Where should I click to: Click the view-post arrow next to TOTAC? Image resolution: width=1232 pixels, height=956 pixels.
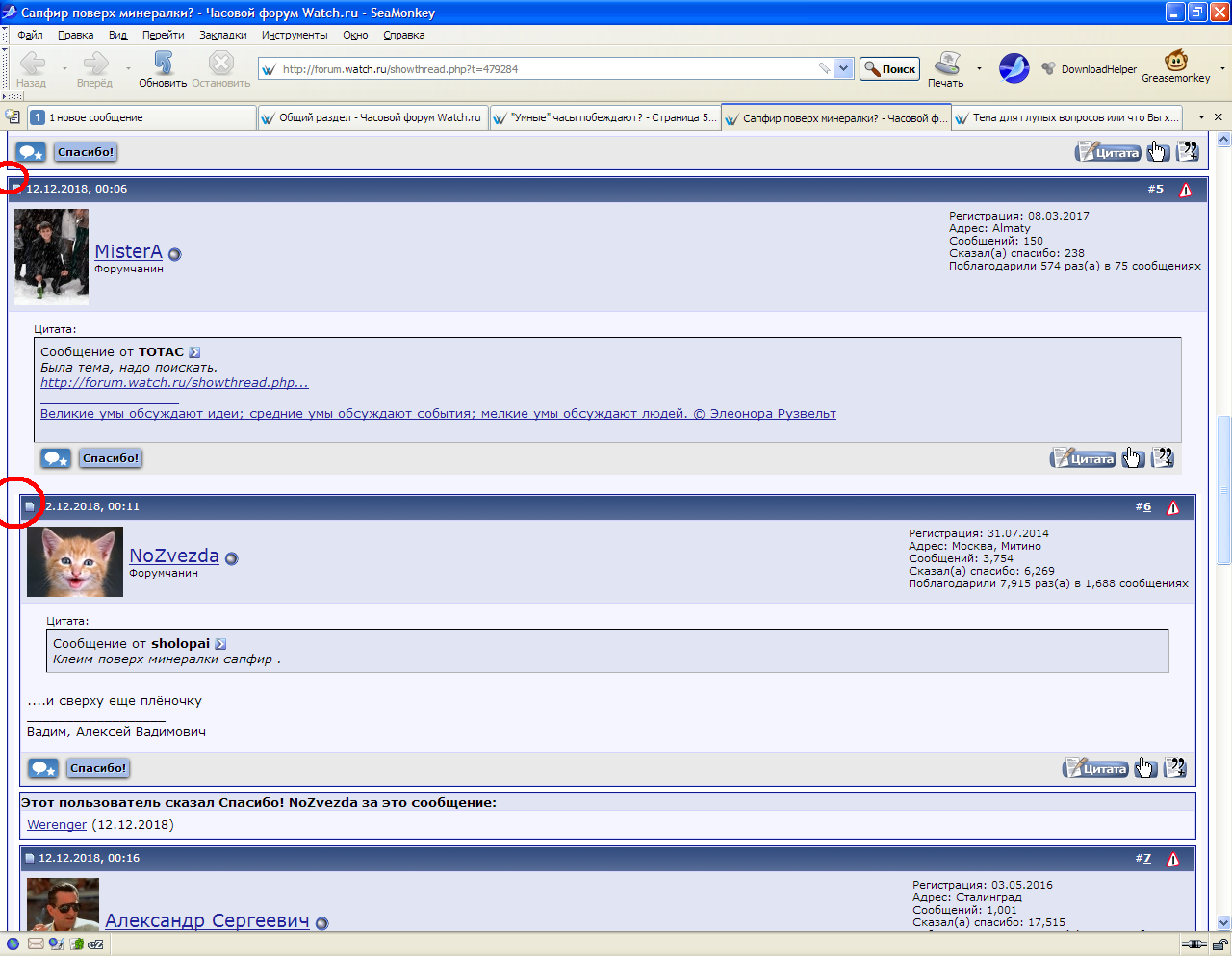point(194,352)
